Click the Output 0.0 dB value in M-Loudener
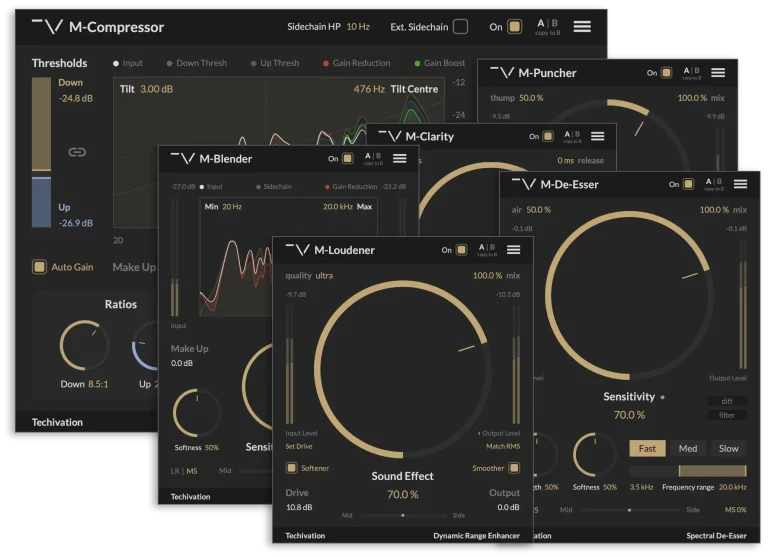The height and width of the screenshot is (557, 768). [508, 507]
